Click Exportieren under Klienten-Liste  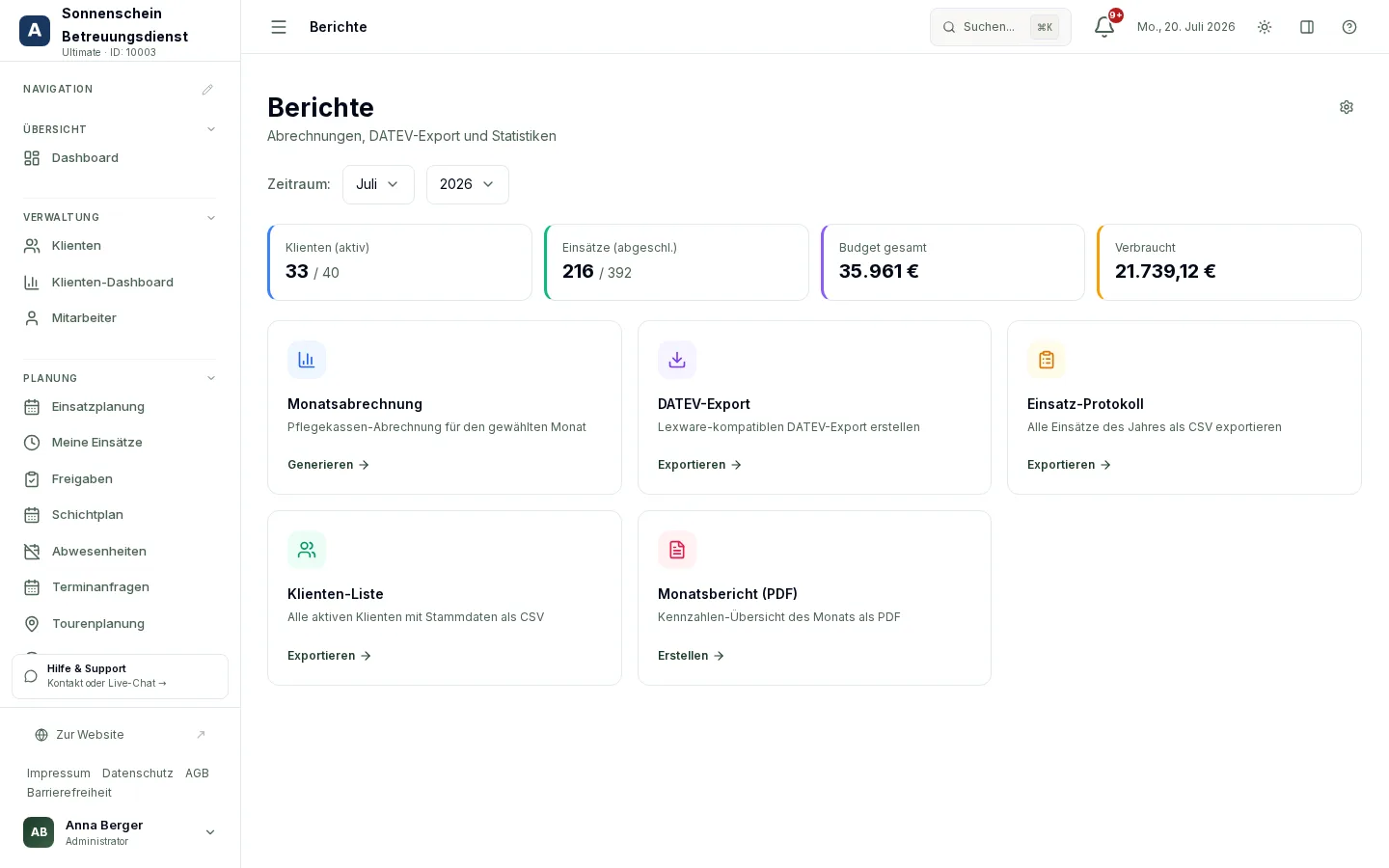pos(329,656)
